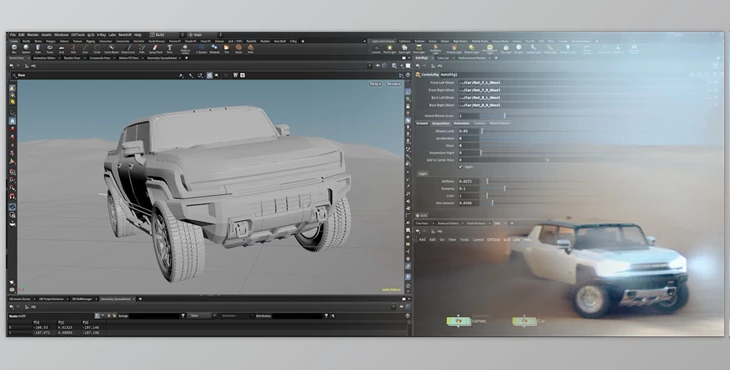Select the Platonic Solids shelf tool

coord(185,48)
